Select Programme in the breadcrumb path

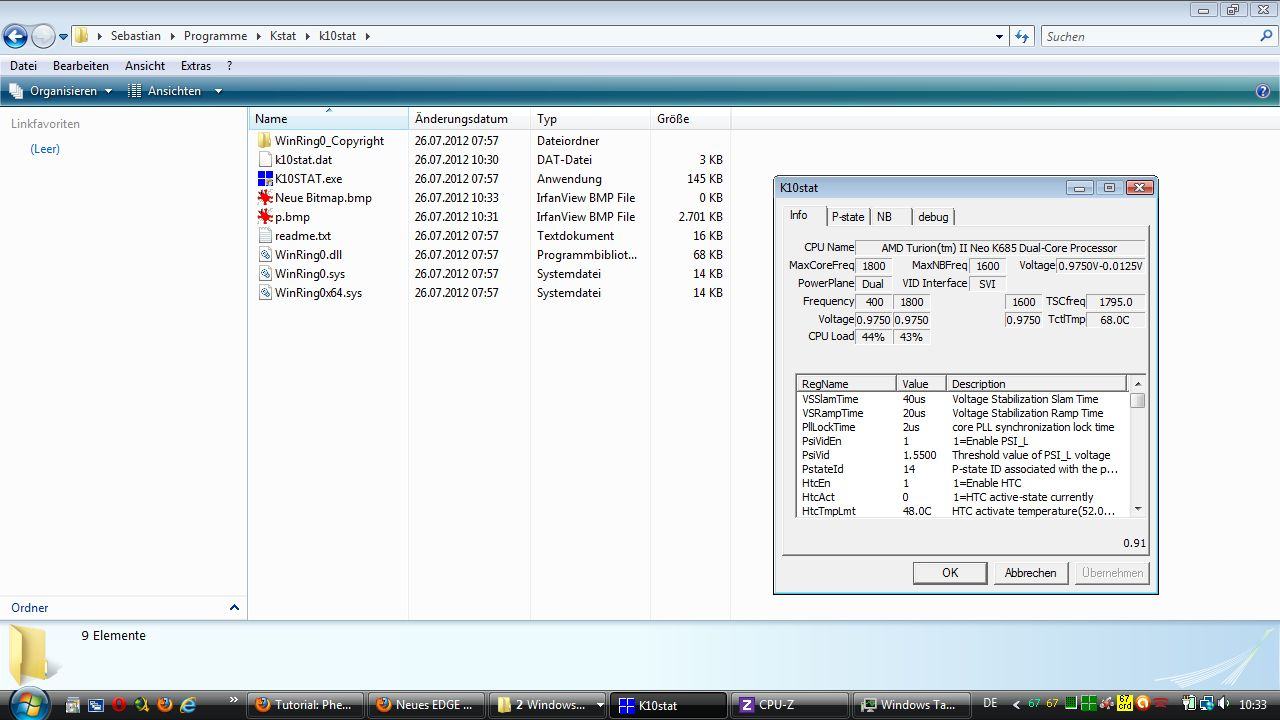(x=215, y=36)
